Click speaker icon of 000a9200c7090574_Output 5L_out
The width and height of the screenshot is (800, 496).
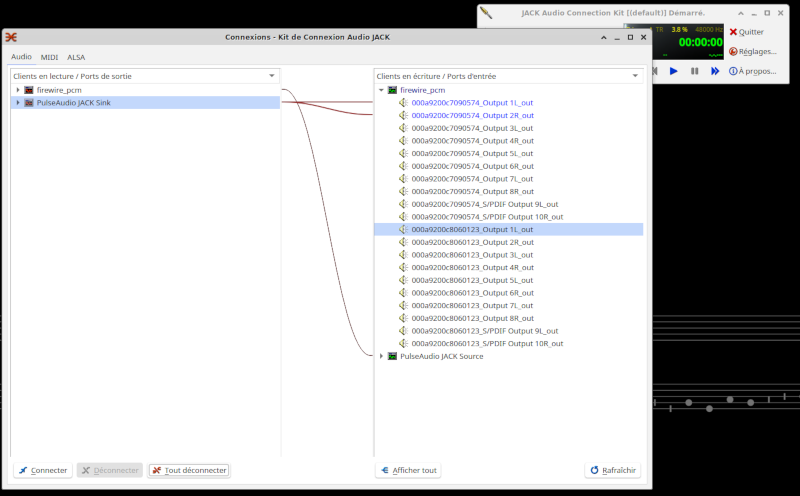tap(403, 153)
